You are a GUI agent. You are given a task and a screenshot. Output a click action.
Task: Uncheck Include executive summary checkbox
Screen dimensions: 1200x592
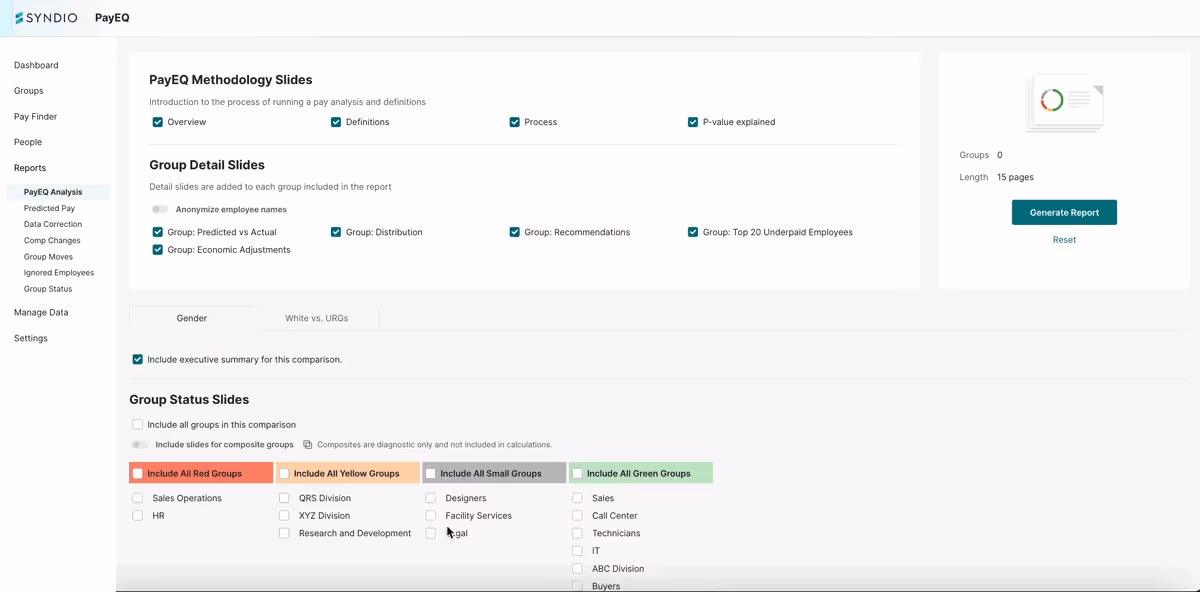pyautogui.click(x=138, y=359)
